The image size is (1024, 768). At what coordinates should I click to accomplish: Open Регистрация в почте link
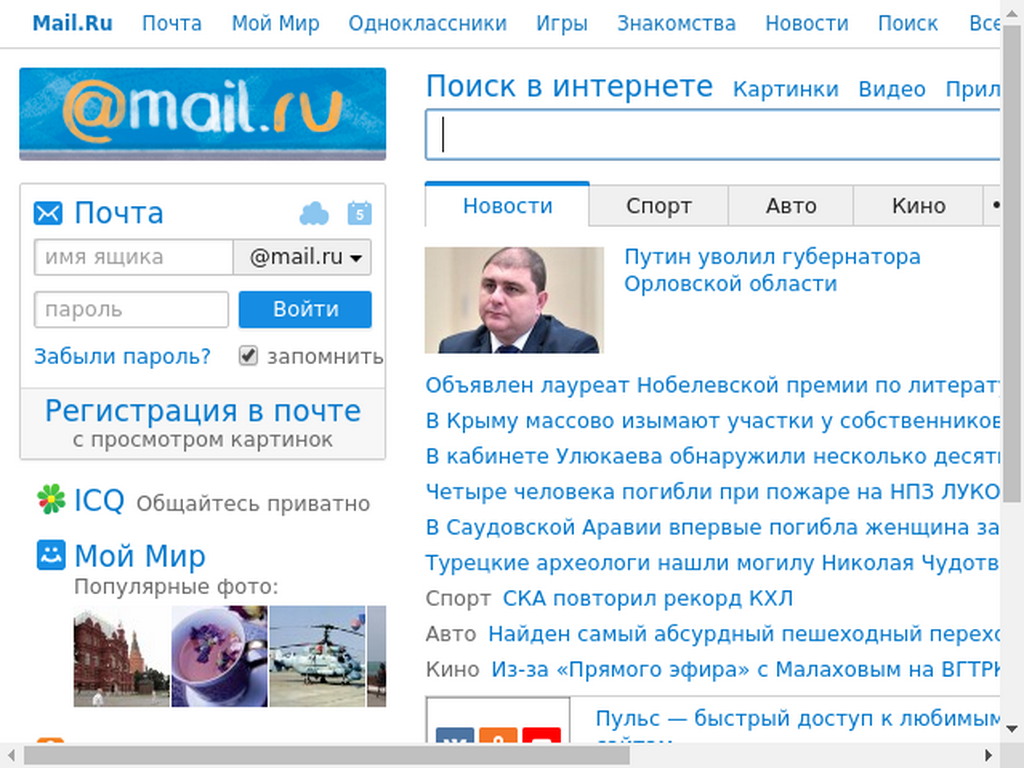pos(203,411)
